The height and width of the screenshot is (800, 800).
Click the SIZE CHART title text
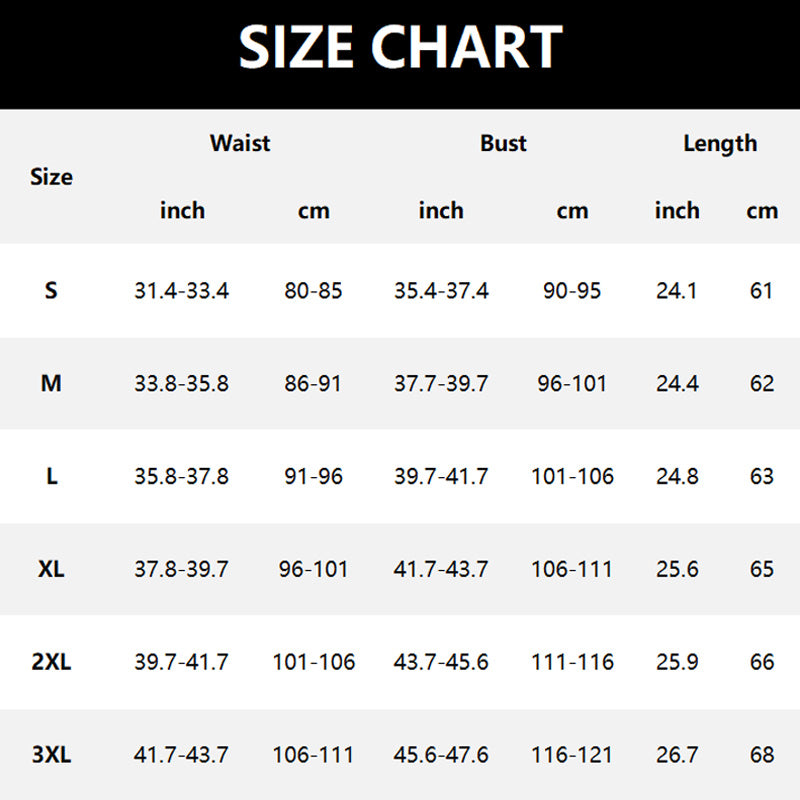point(400,47)
